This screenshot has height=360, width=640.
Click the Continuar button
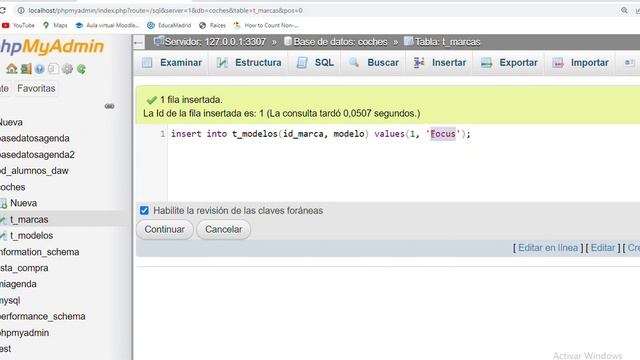point(164,229)
